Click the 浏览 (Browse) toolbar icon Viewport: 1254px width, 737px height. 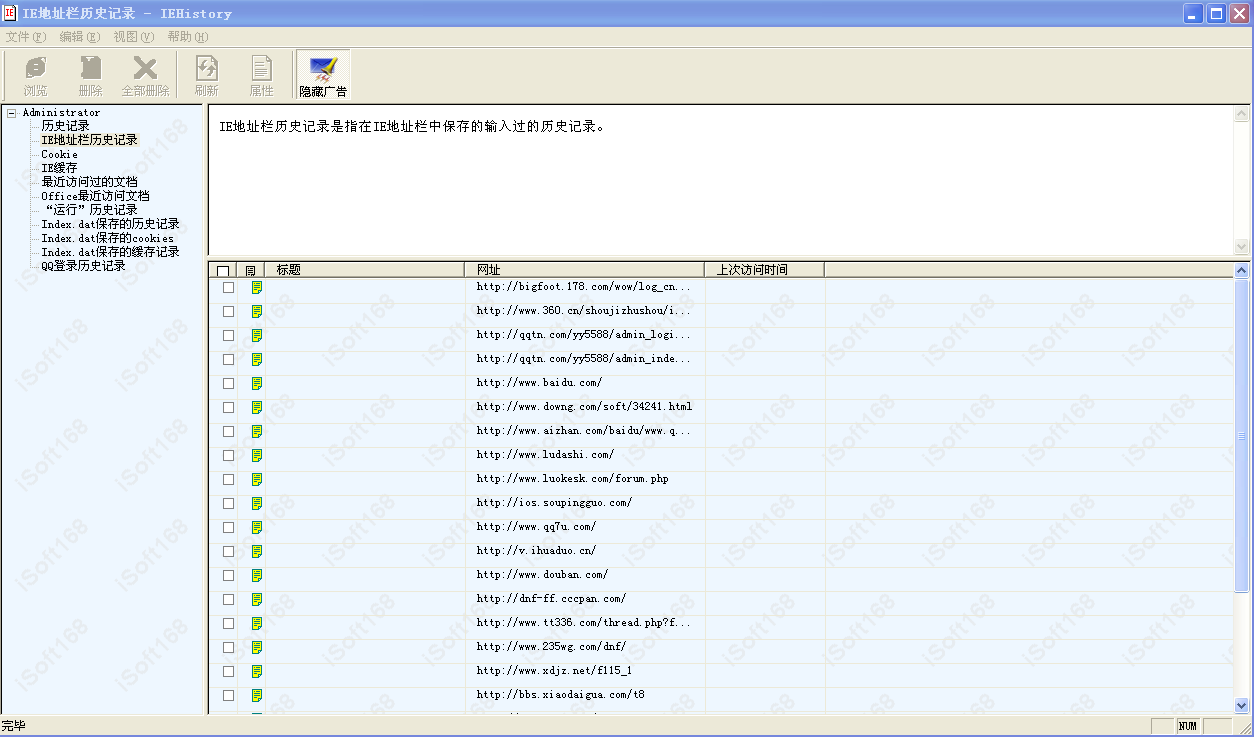(35, 75)
